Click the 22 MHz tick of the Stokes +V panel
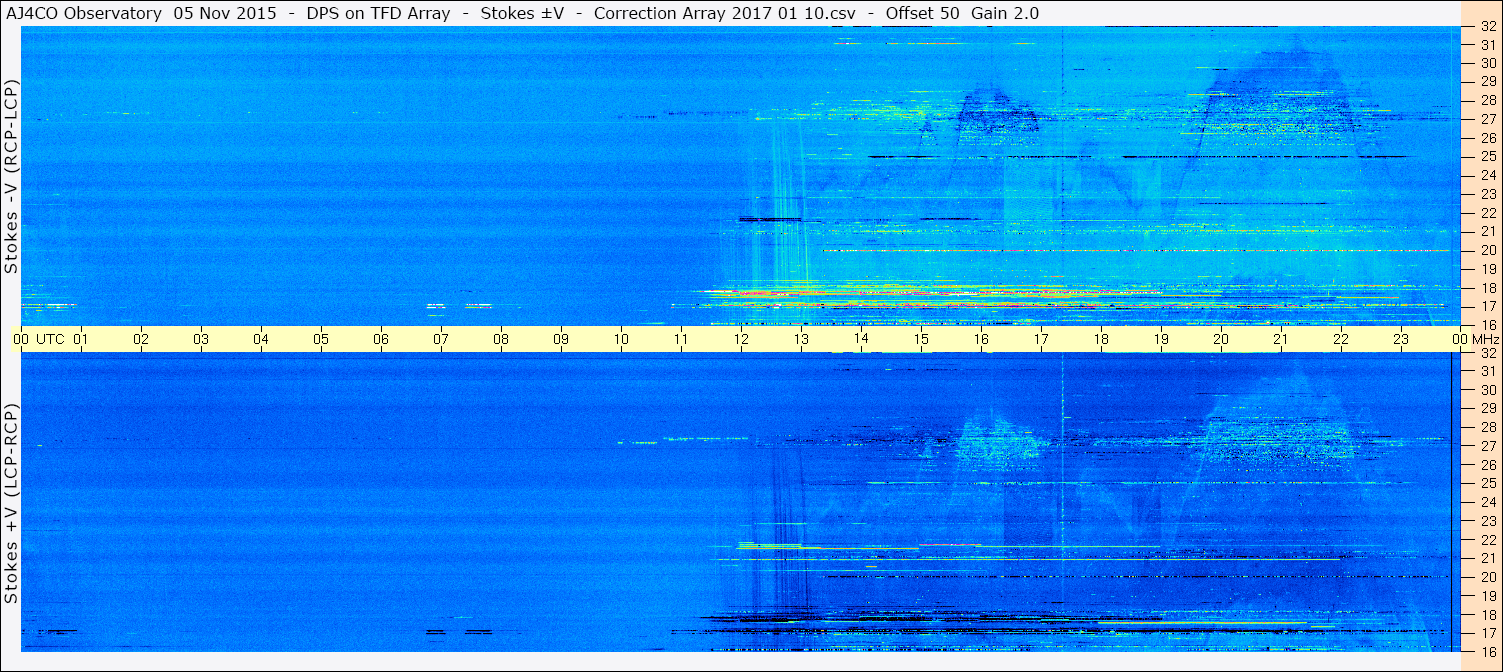The width and height of the screenshot is (1503, 672). pyautogui.click(x=1487, y=540)
